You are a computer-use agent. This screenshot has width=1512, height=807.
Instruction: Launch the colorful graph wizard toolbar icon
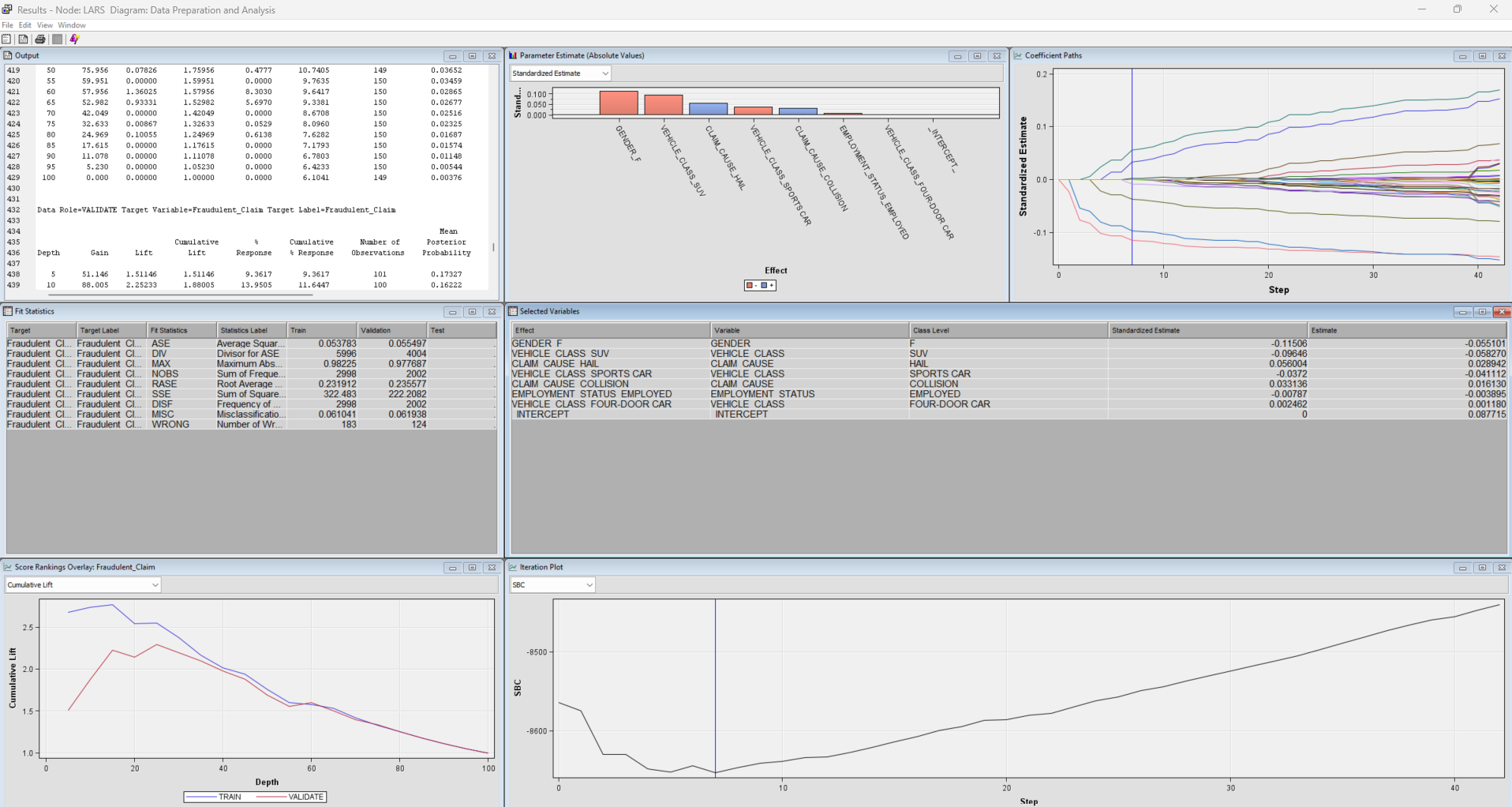[74, 39]
